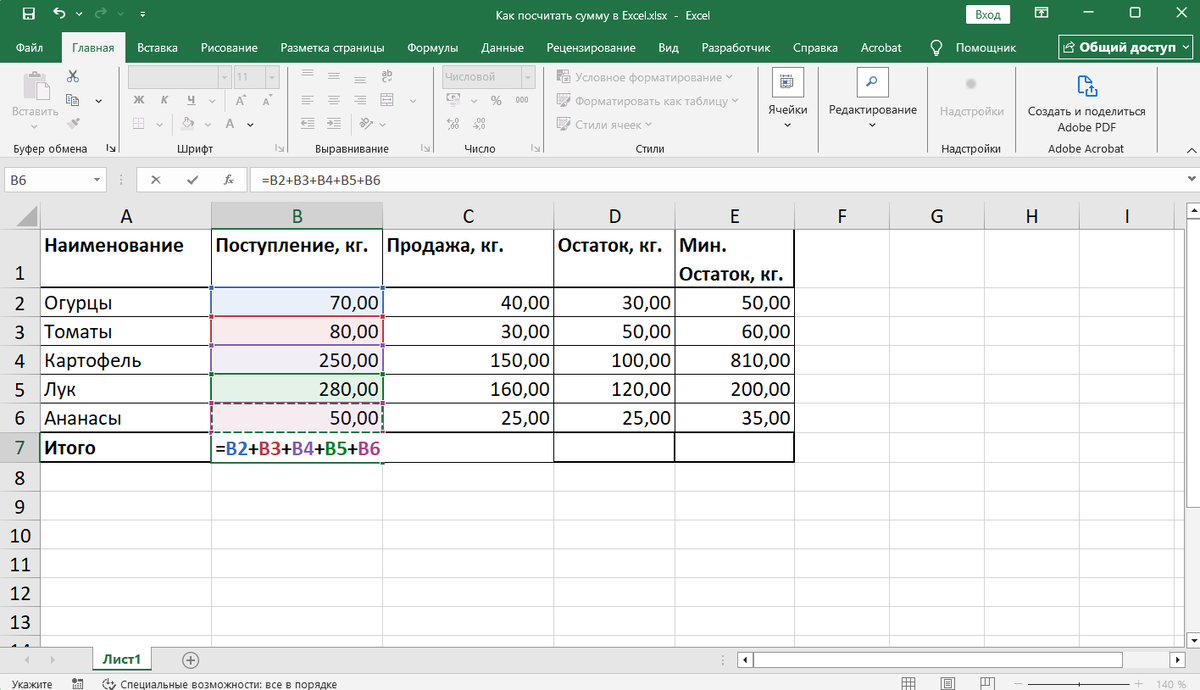Click the Name Box showing B6
The image size is (1200, 690).
(x=45, y=181)
